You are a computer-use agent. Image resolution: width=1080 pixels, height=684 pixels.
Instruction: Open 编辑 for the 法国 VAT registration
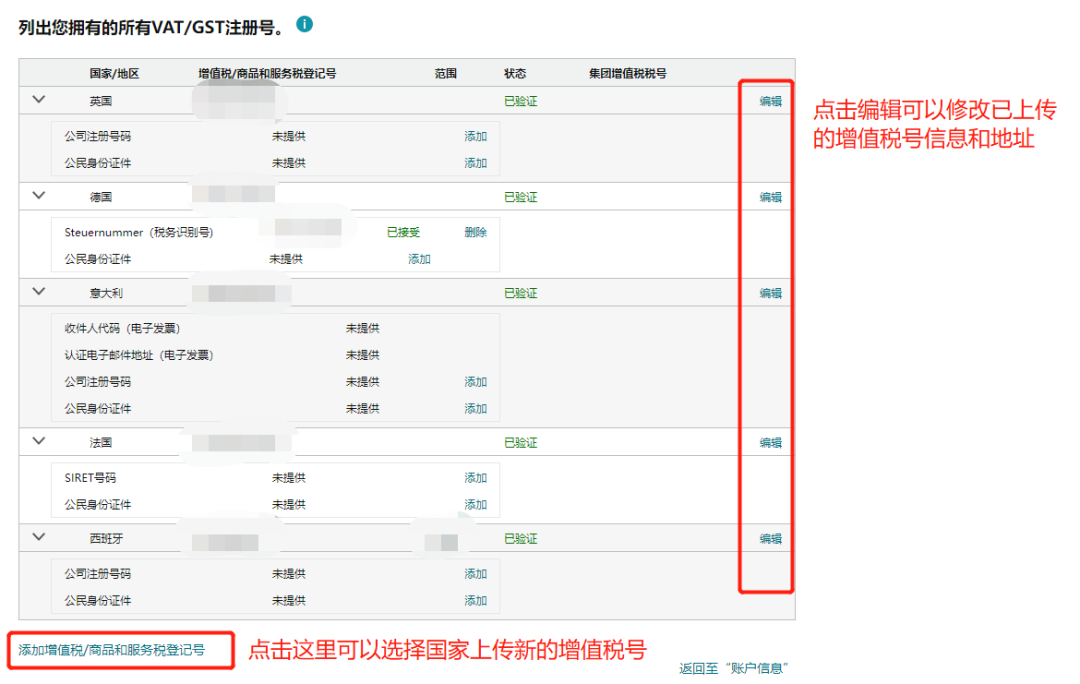point(767,441)
